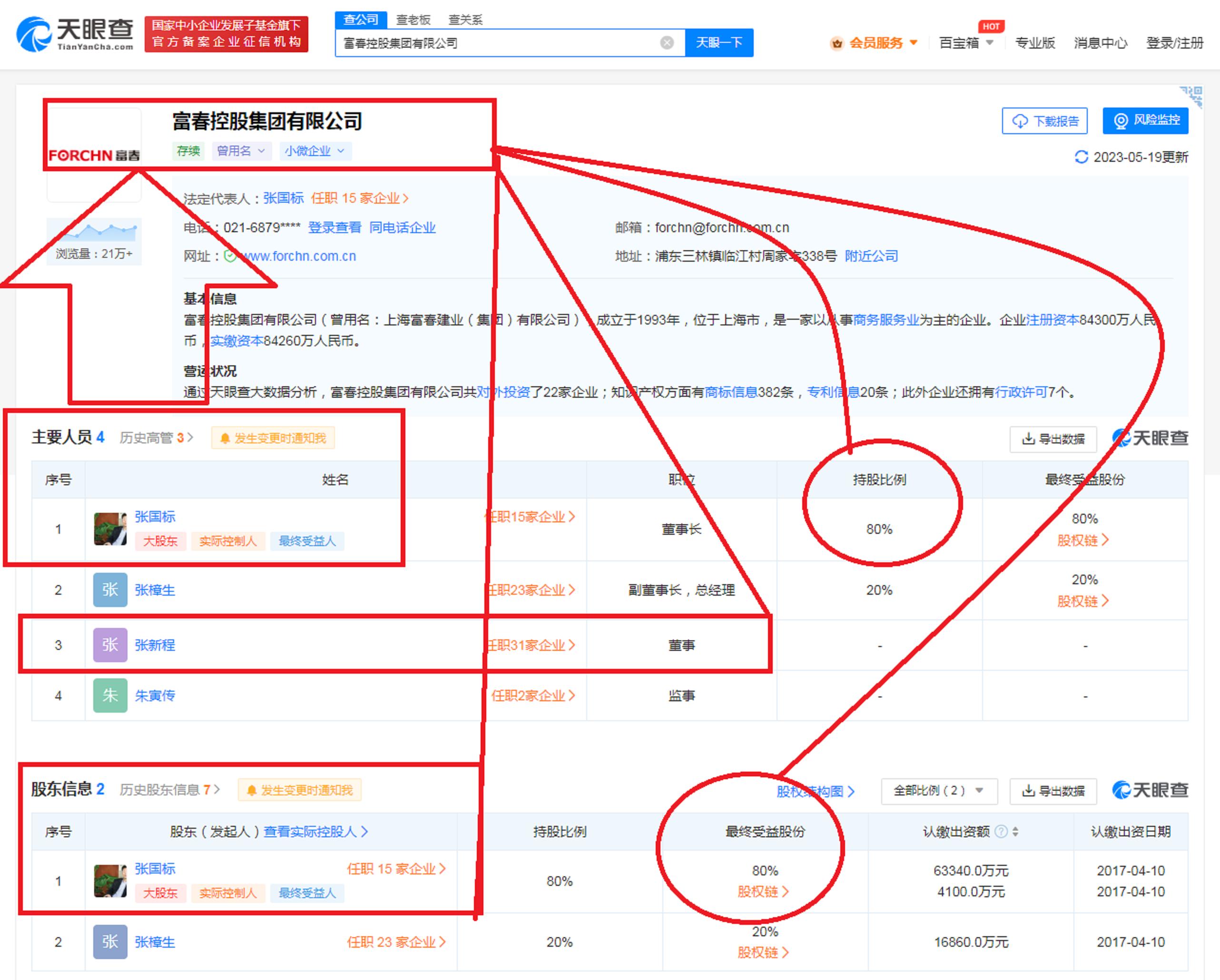The height and width of the screenshot is (980, 1220).
Task: Sort by 认缴出资额 sort arrows
Action: (1015, 831)
